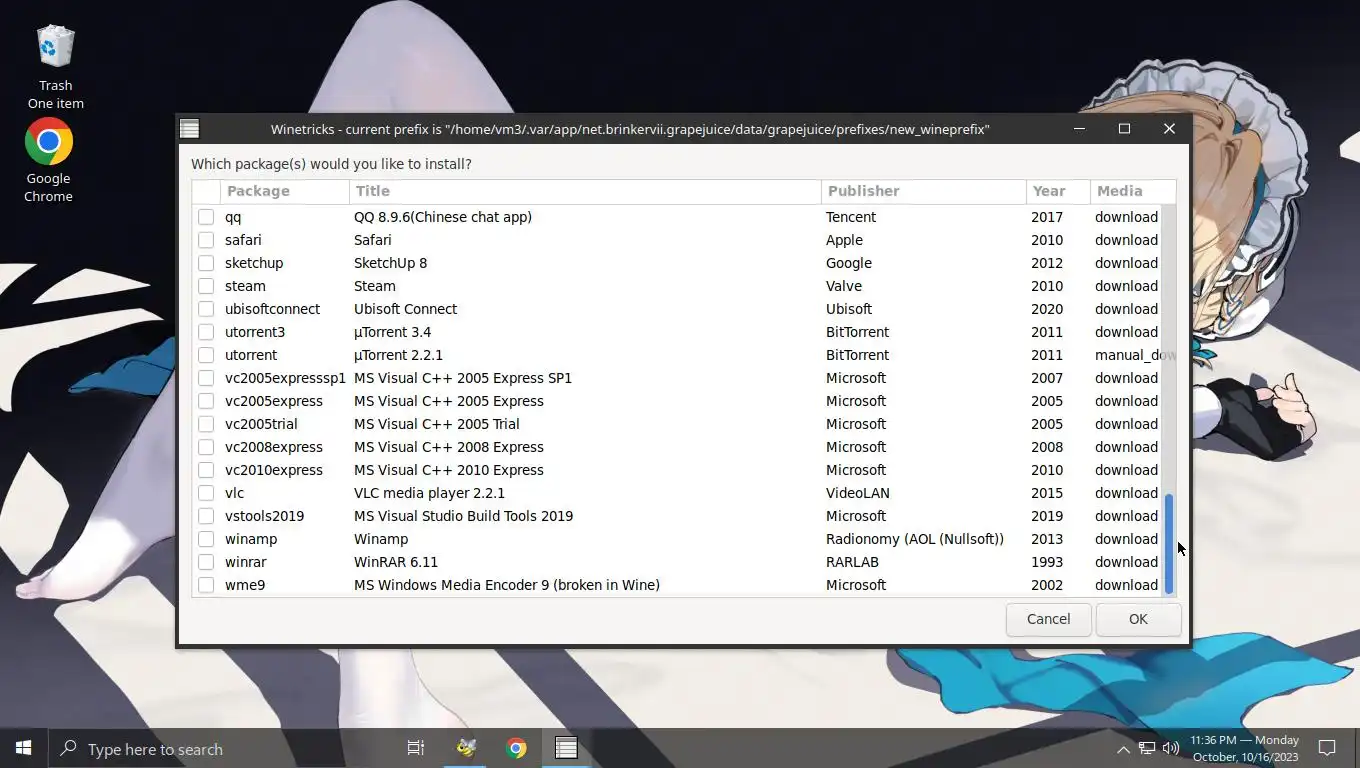
Task: Open notification center icon
Action: tap(1327, 748)
